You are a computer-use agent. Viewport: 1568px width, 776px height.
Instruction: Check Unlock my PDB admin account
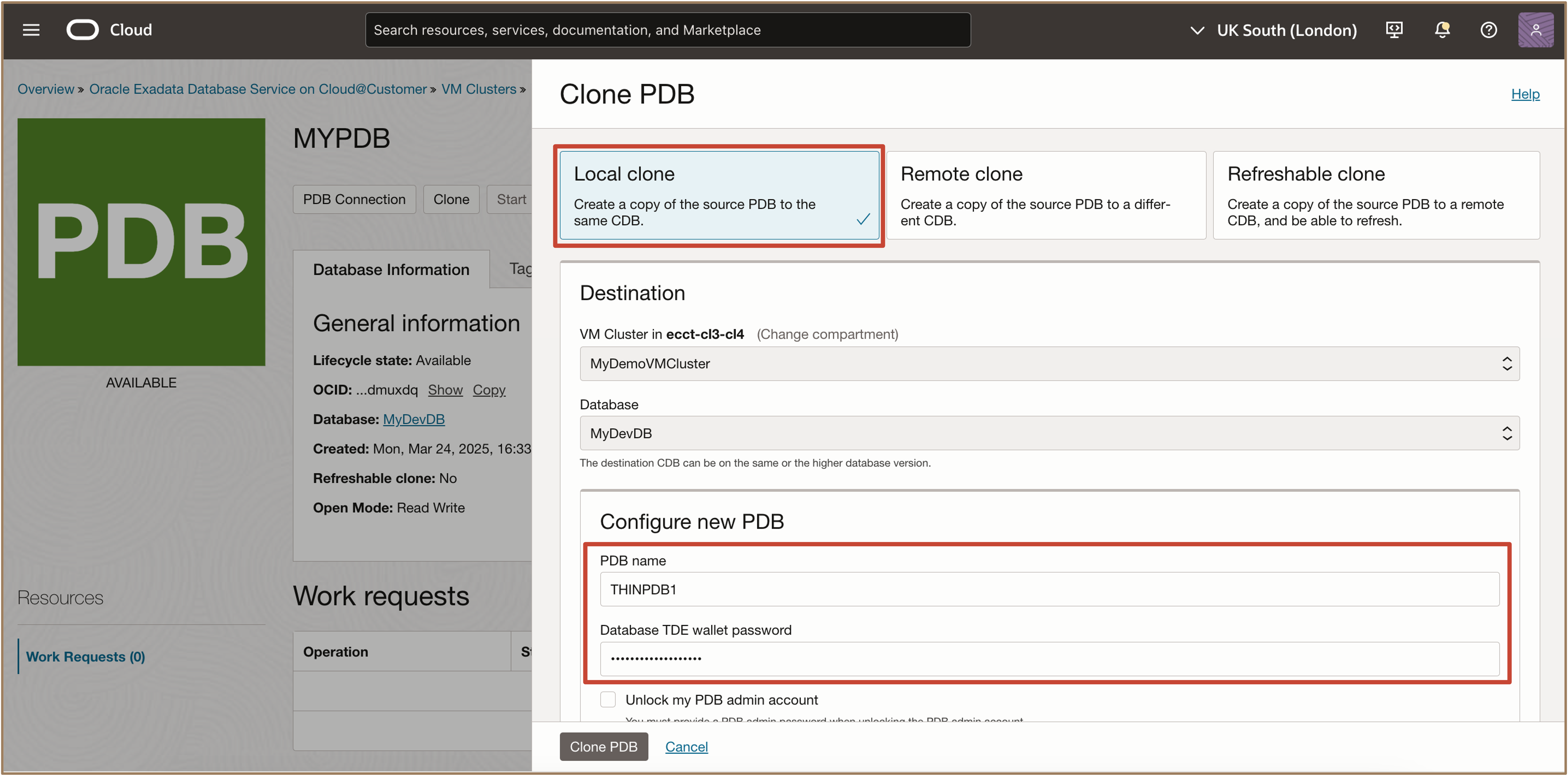coord(608,699)
